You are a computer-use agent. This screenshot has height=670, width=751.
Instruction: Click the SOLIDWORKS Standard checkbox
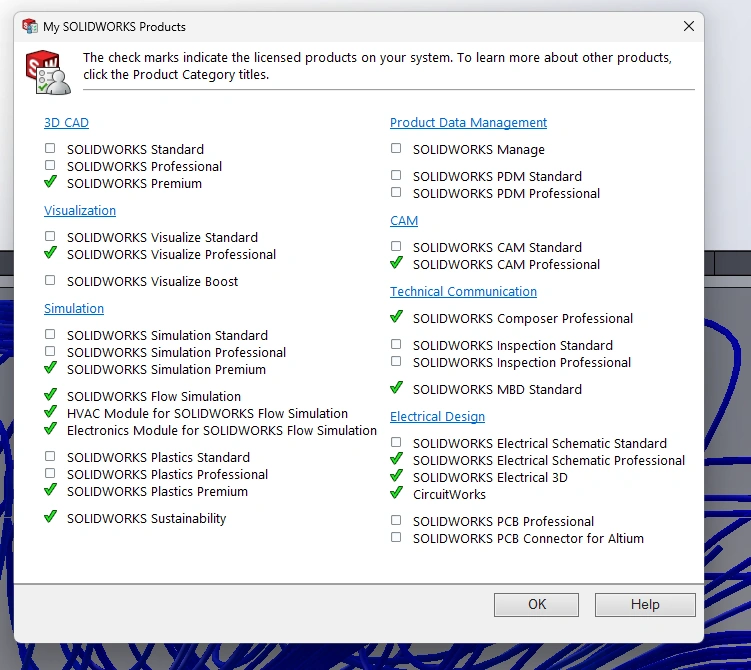pyautogui.click(x=50, y=148)
